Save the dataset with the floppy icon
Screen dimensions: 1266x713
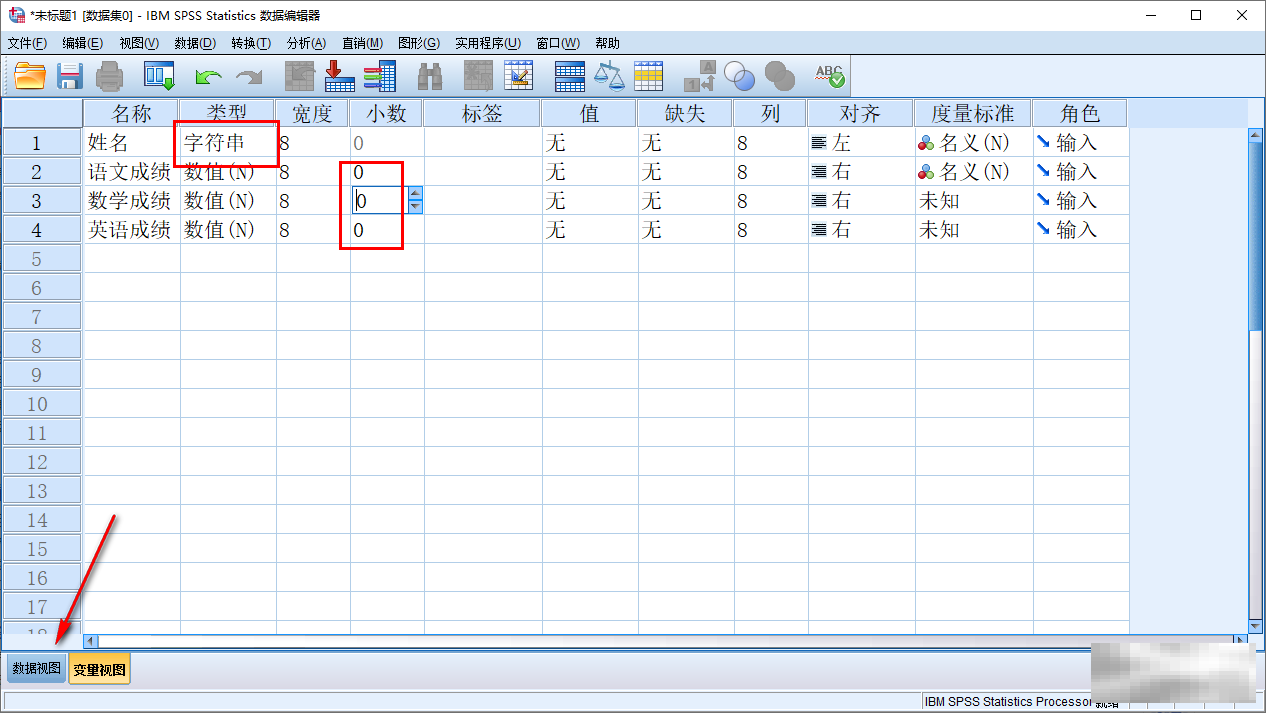69,76
